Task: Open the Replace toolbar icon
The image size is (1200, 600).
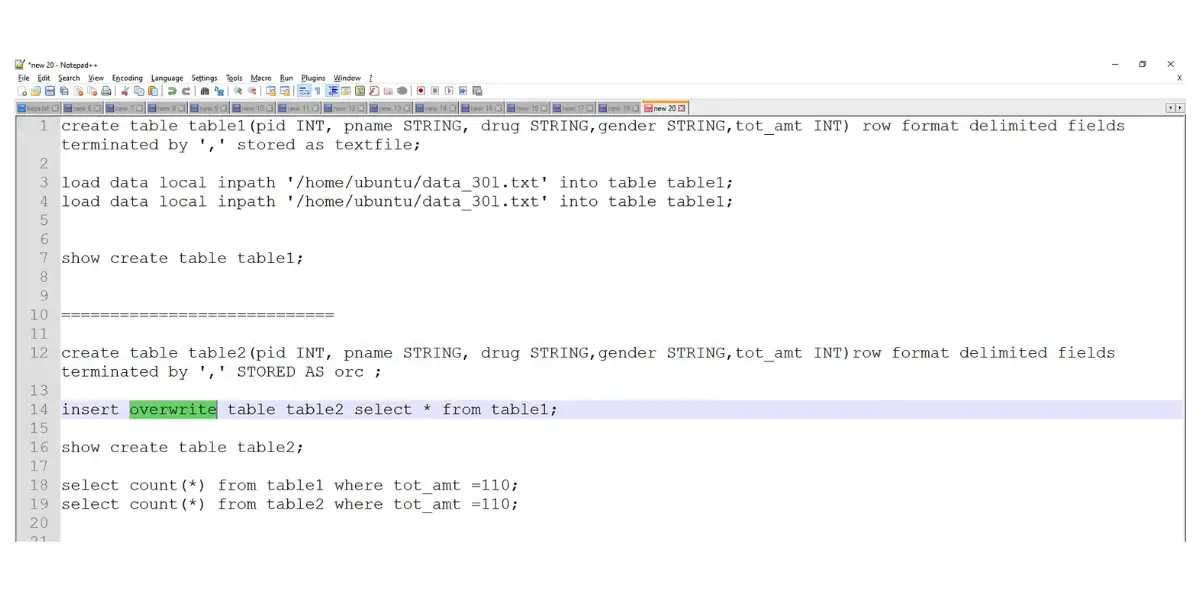Action: pos(219,90)
